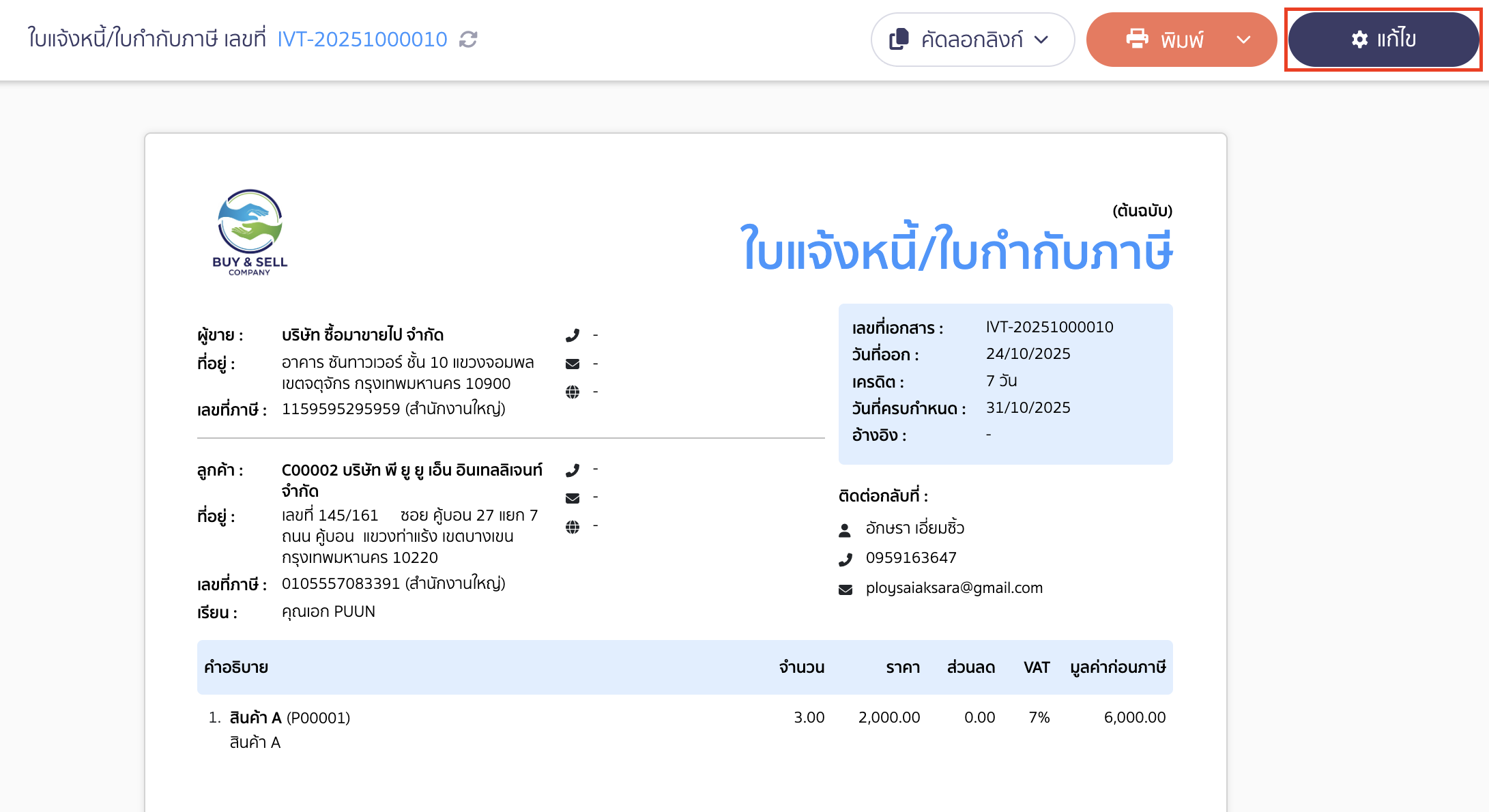The width and height of the screenshot is (1489, 812).
Task: Click the refresh icon next to document number
Action: (x=467, y=40)
